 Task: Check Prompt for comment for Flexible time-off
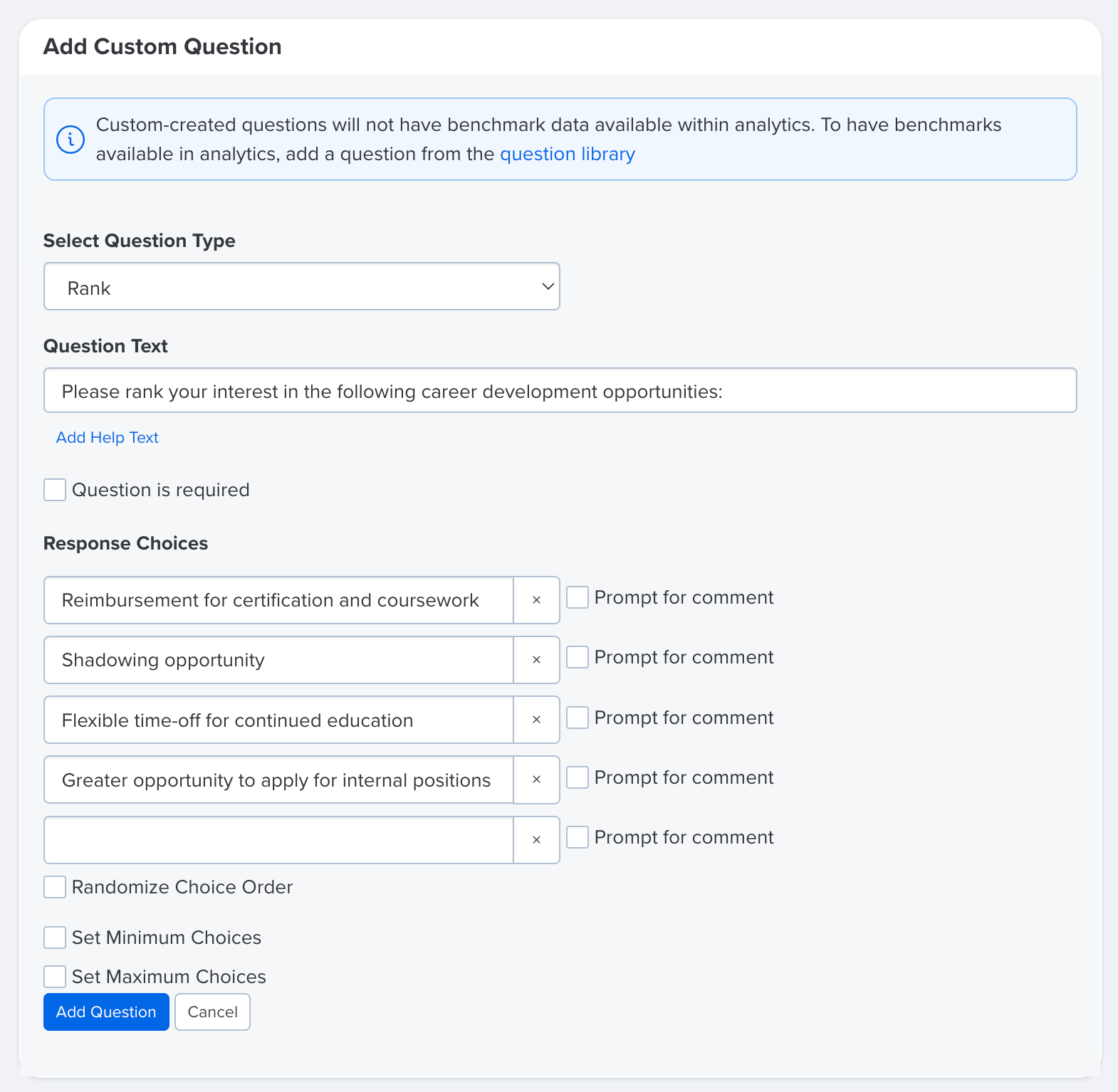[577, 718]
